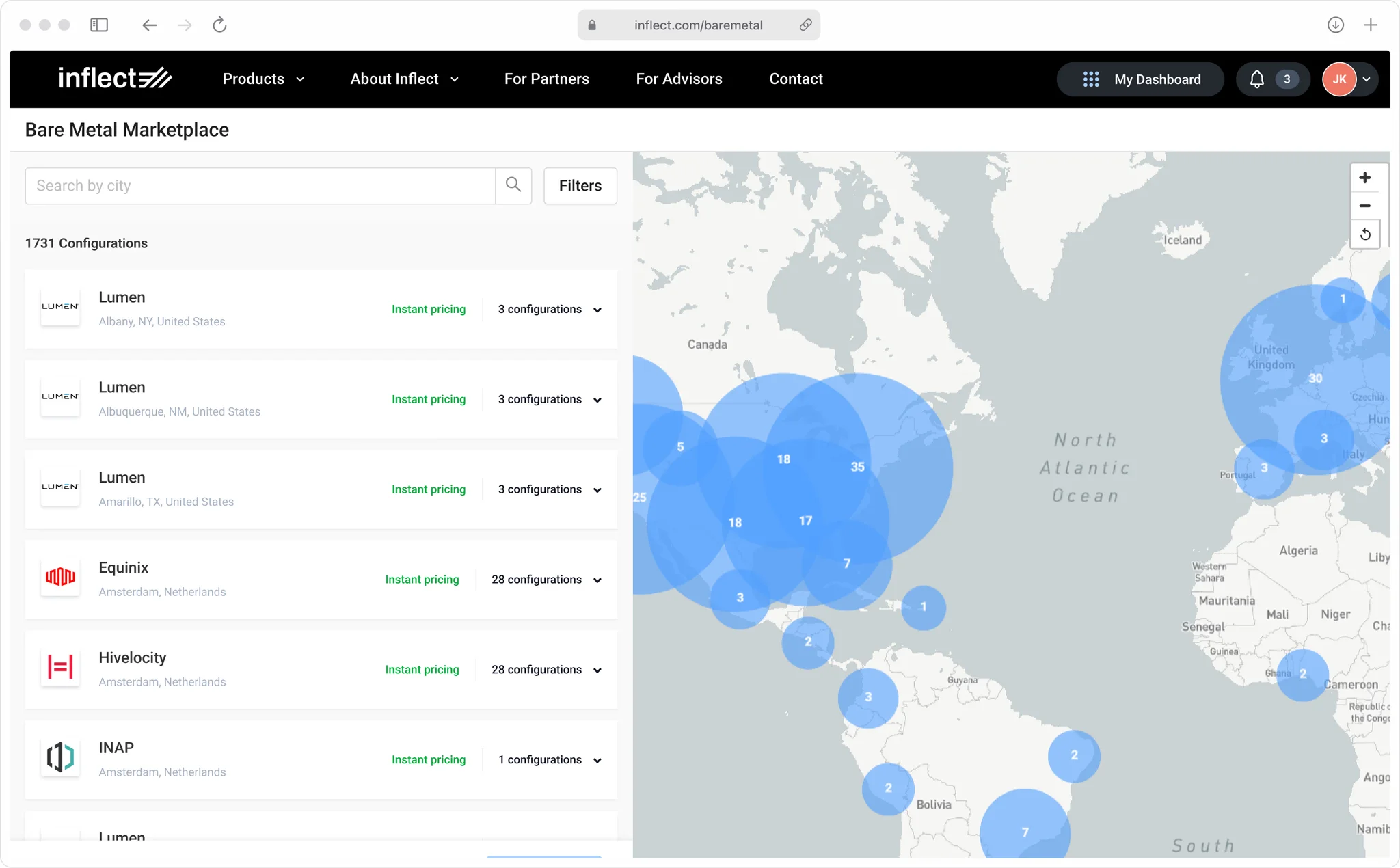Open the Filters panel

(x=579, y=185)
